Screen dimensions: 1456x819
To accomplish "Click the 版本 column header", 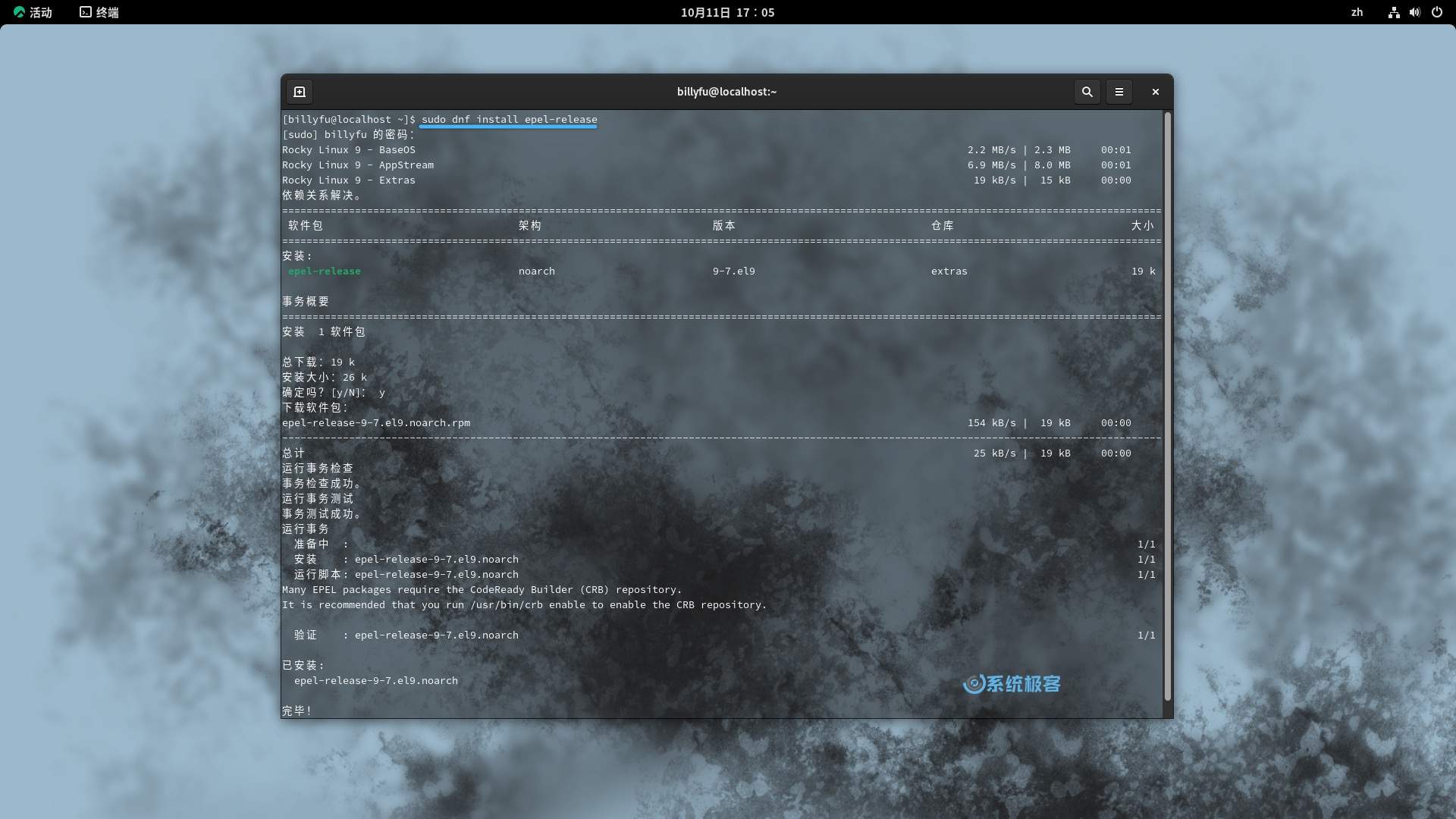I will [x=724, y=226].
